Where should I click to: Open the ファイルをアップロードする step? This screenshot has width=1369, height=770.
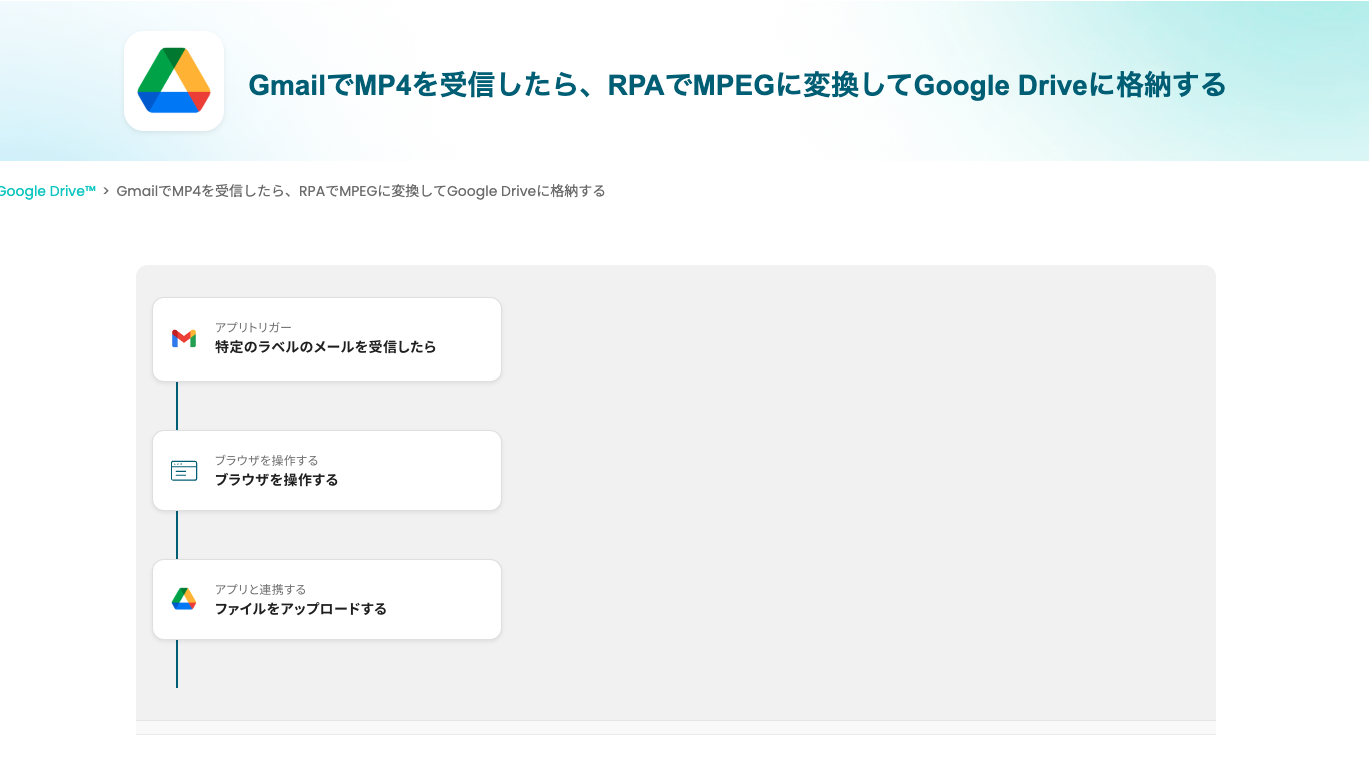[x=300, y=609]
